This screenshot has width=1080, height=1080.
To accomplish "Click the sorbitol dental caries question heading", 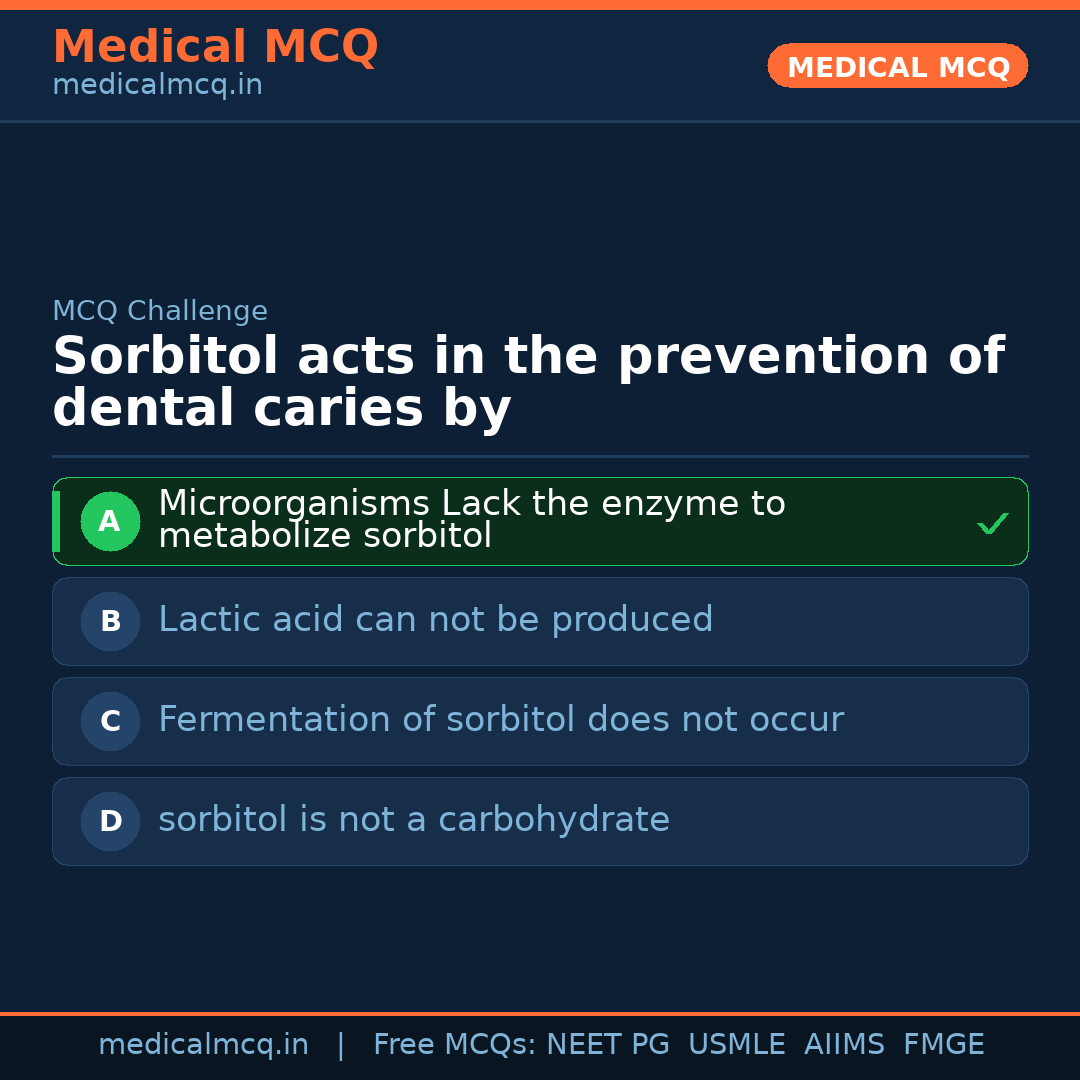I will click(x=527, y=382).
